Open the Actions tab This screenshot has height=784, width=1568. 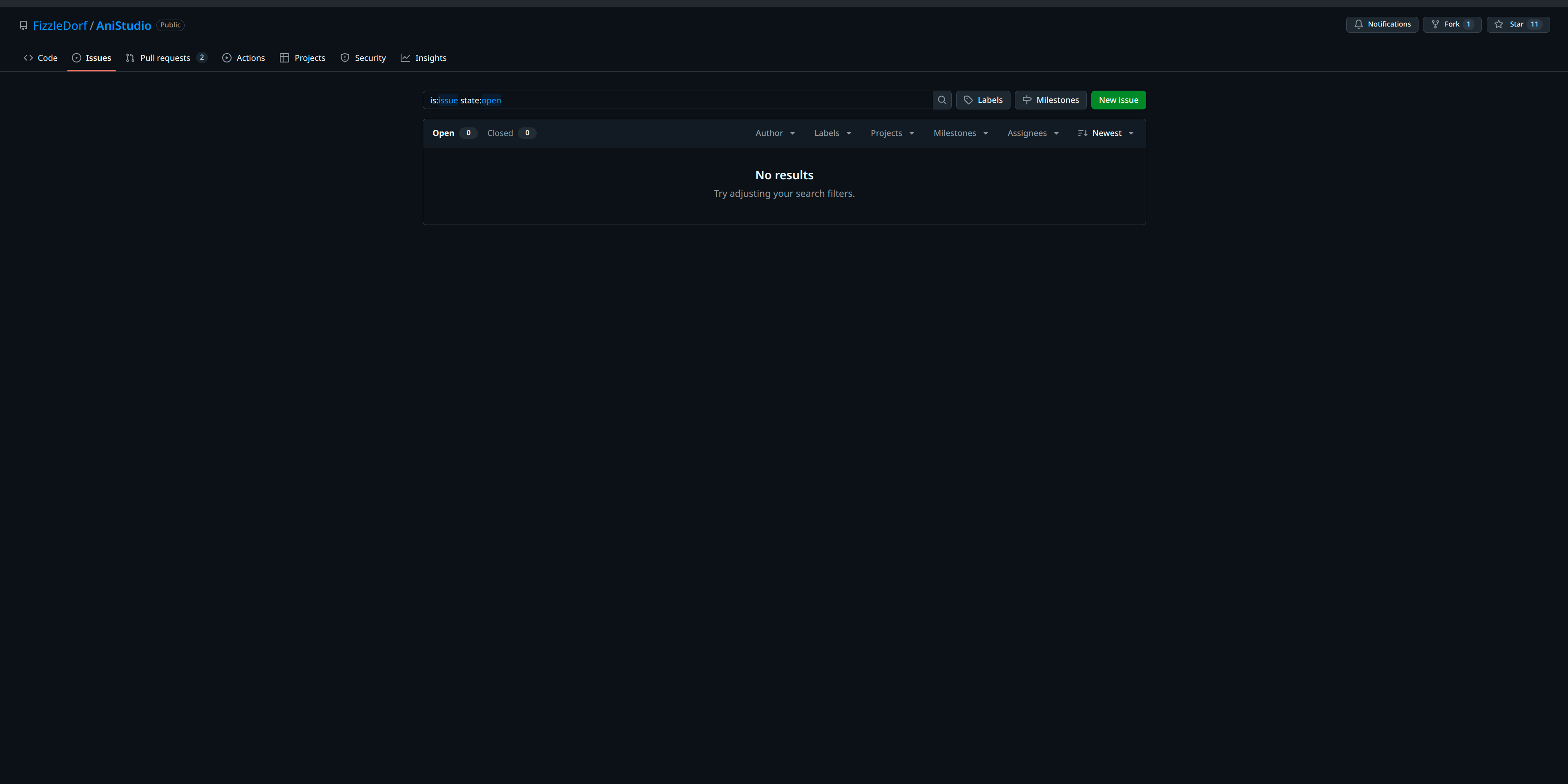(x=243, y=58)
